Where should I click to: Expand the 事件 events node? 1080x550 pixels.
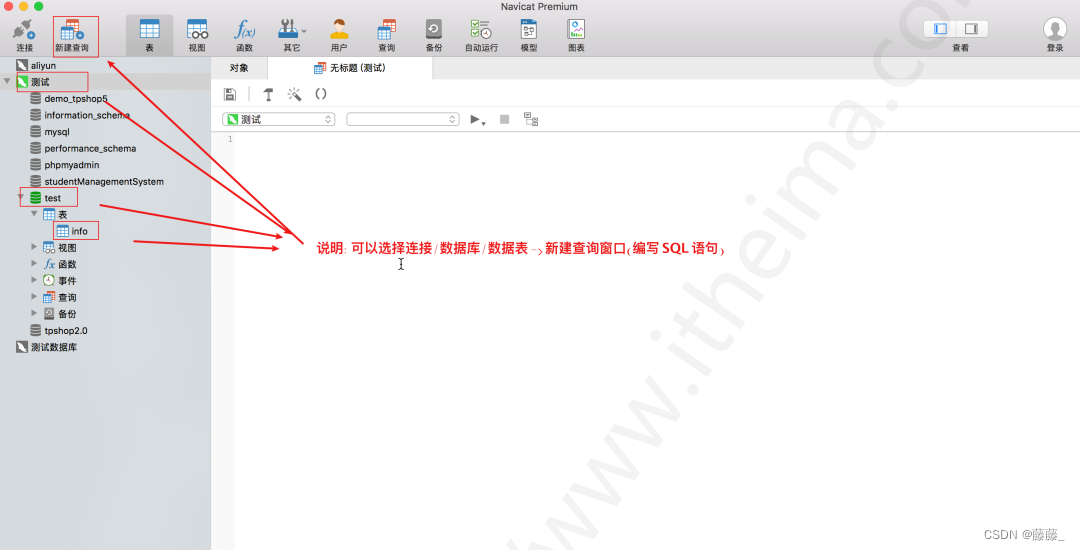34,279
